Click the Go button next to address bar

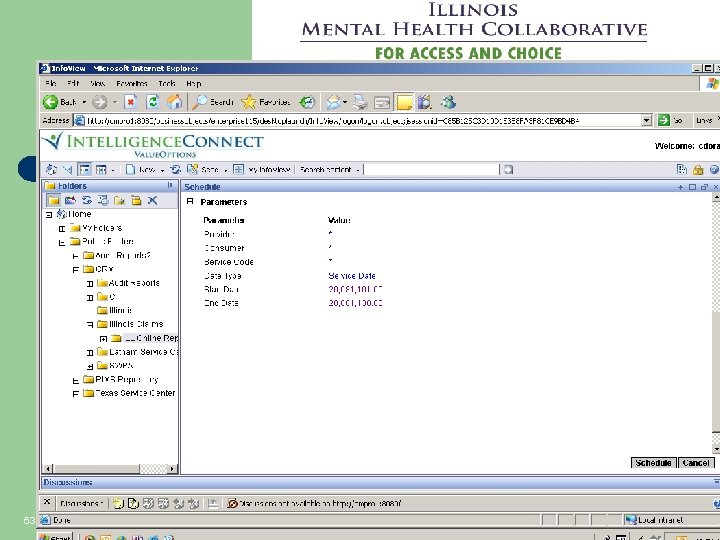coord(669,120)
